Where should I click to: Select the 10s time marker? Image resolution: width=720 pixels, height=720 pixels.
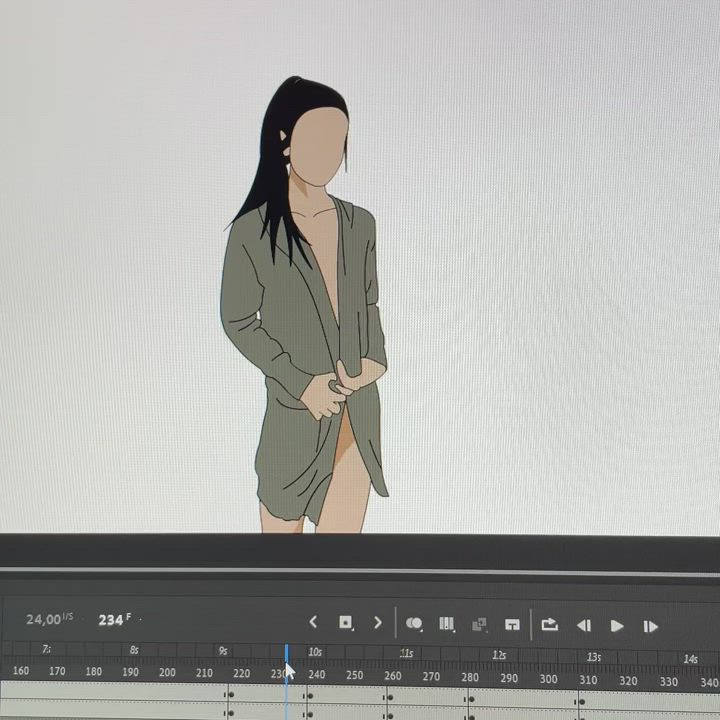click(315, 652)
